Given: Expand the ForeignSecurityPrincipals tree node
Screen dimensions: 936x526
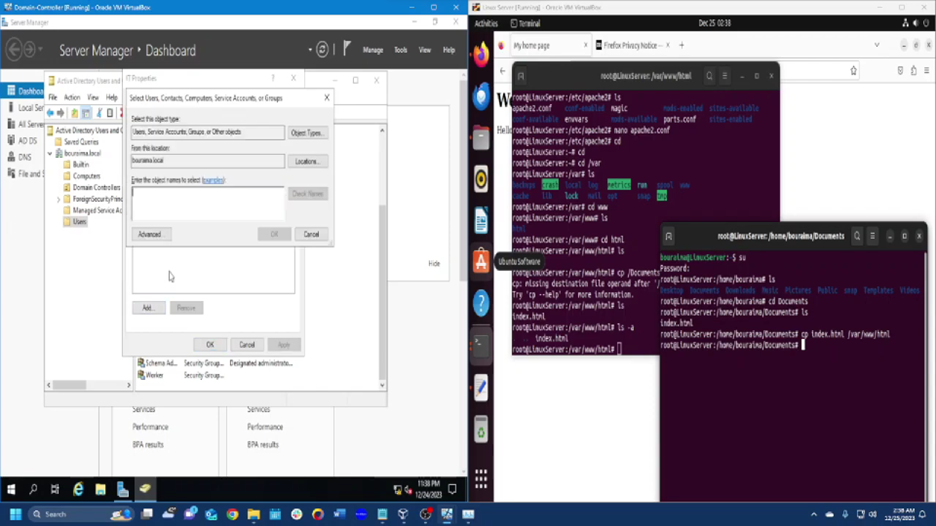Looking at the screenshot, I should [x=59, y=199].
